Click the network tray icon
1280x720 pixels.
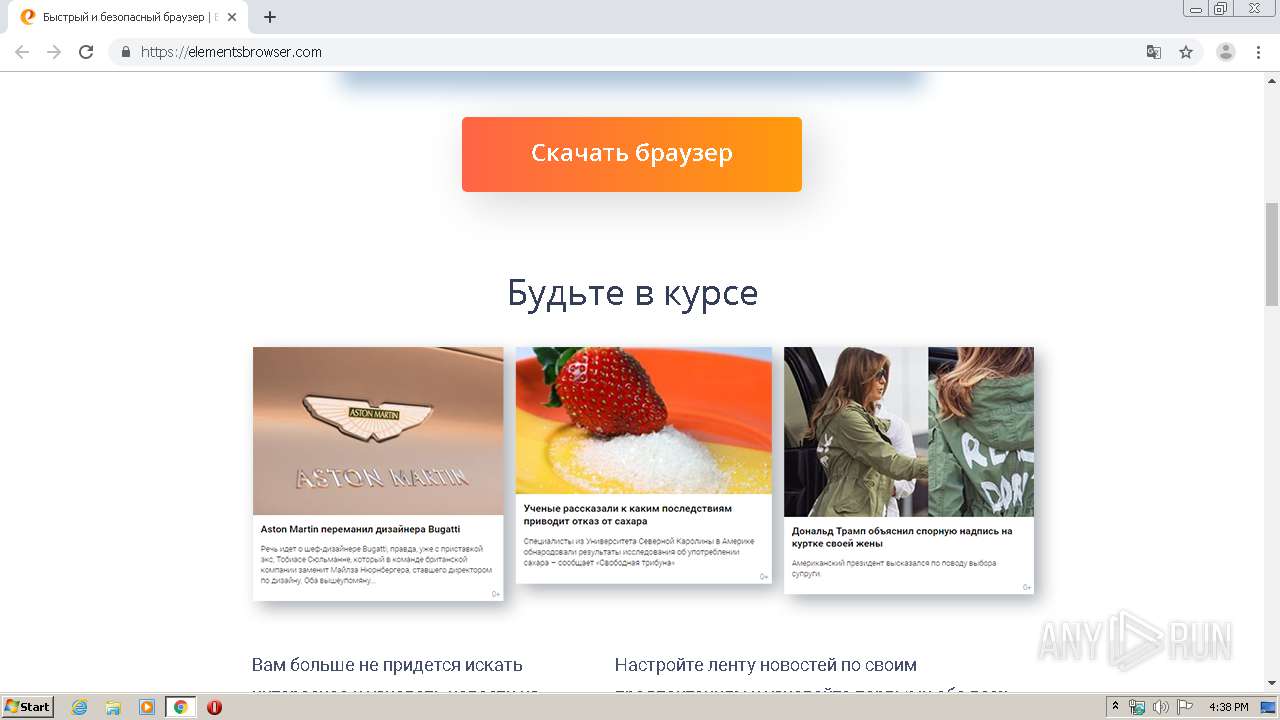[1137, 707]
